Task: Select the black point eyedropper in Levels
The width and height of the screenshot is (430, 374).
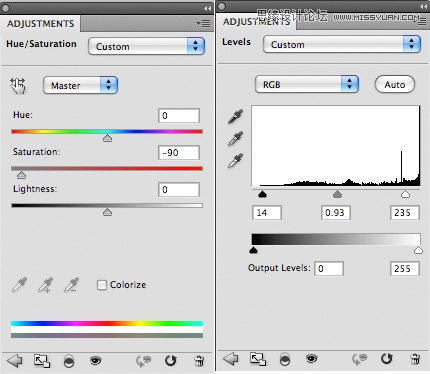Action: 235,116
